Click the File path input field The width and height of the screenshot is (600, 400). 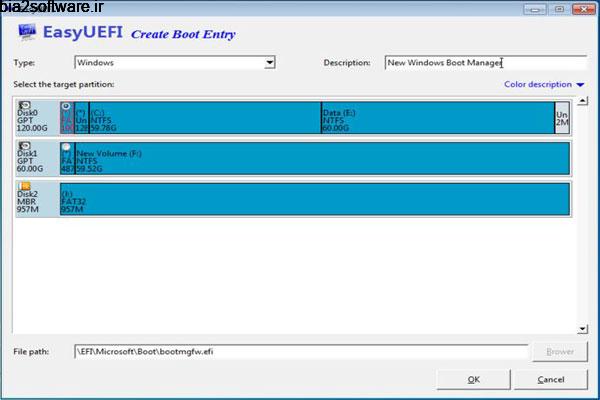[301, 351]
